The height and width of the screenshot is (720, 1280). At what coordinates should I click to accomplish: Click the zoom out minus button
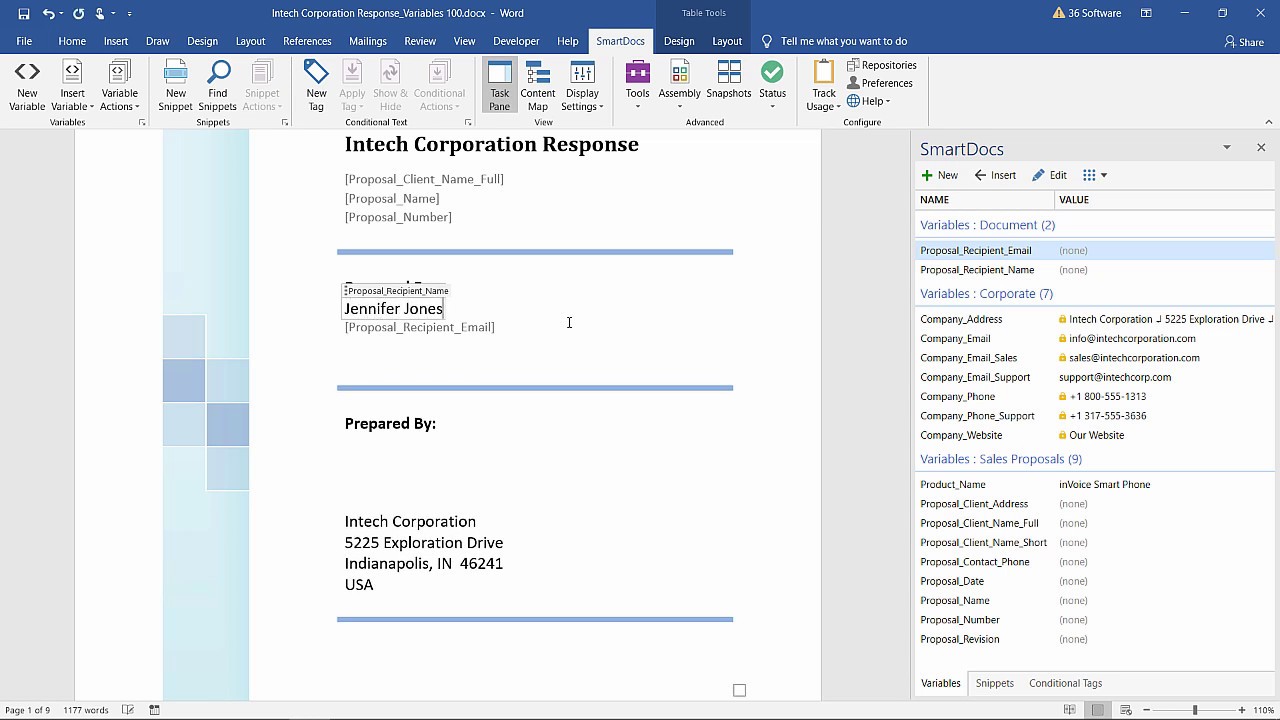tap(1147, 710)
